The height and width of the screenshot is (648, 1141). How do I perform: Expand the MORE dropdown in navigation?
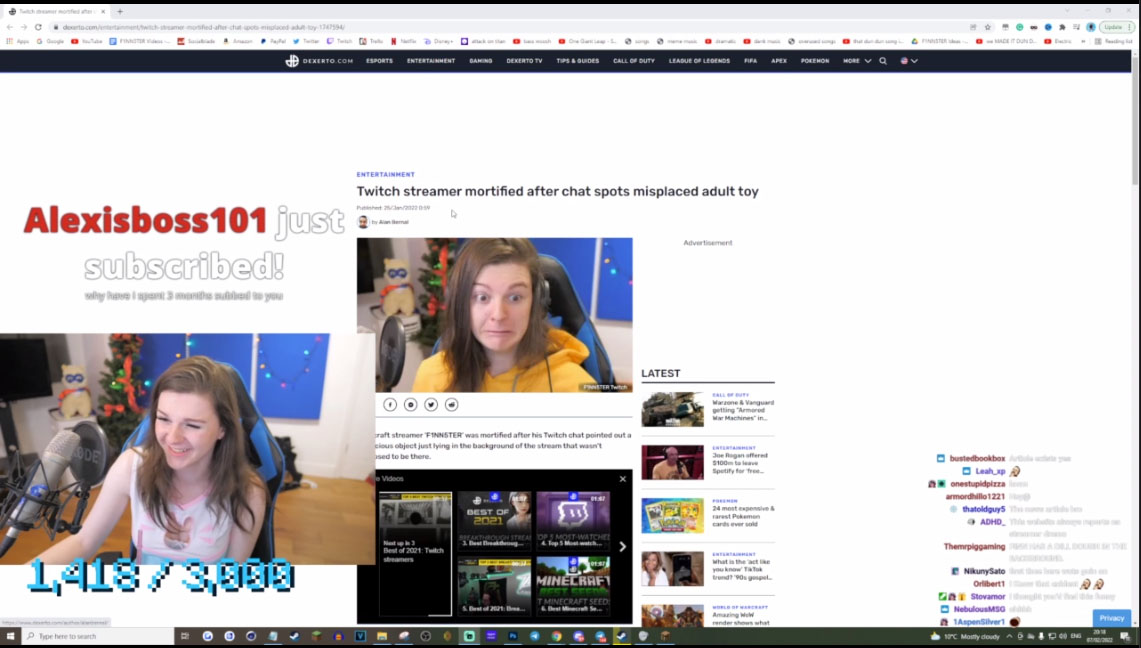(856, 61)
